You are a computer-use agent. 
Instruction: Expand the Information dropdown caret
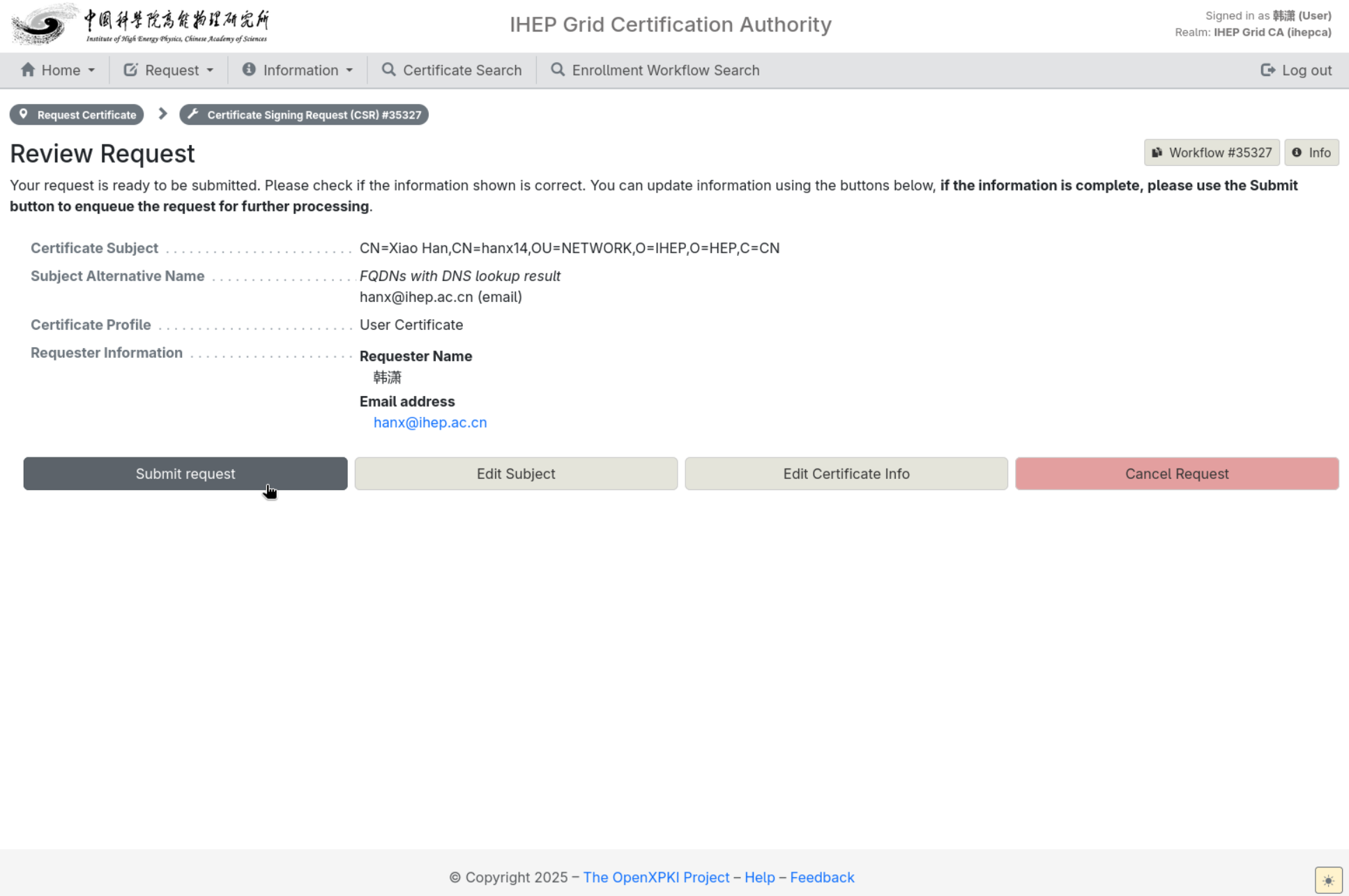click(x=349, y=70)
